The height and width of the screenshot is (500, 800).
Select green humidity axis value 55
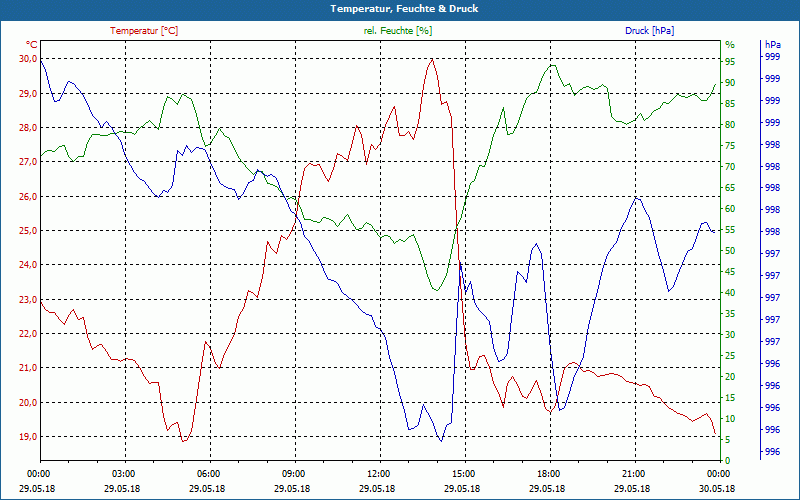[x=730, y=230]
